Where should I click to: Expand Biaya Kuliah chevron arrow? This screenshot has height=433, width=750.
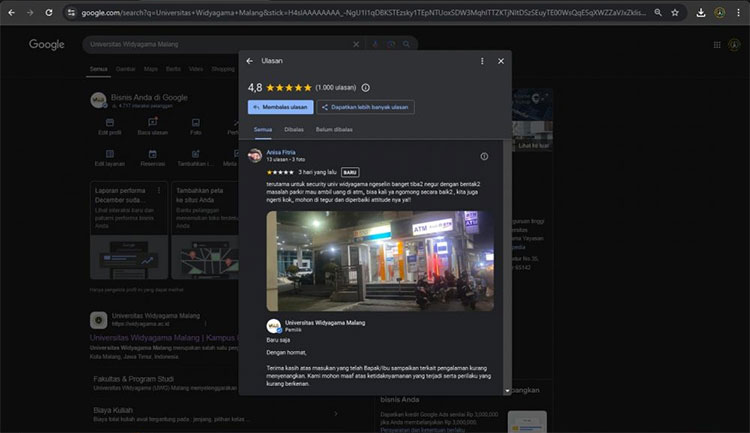[x=336, y=413]
